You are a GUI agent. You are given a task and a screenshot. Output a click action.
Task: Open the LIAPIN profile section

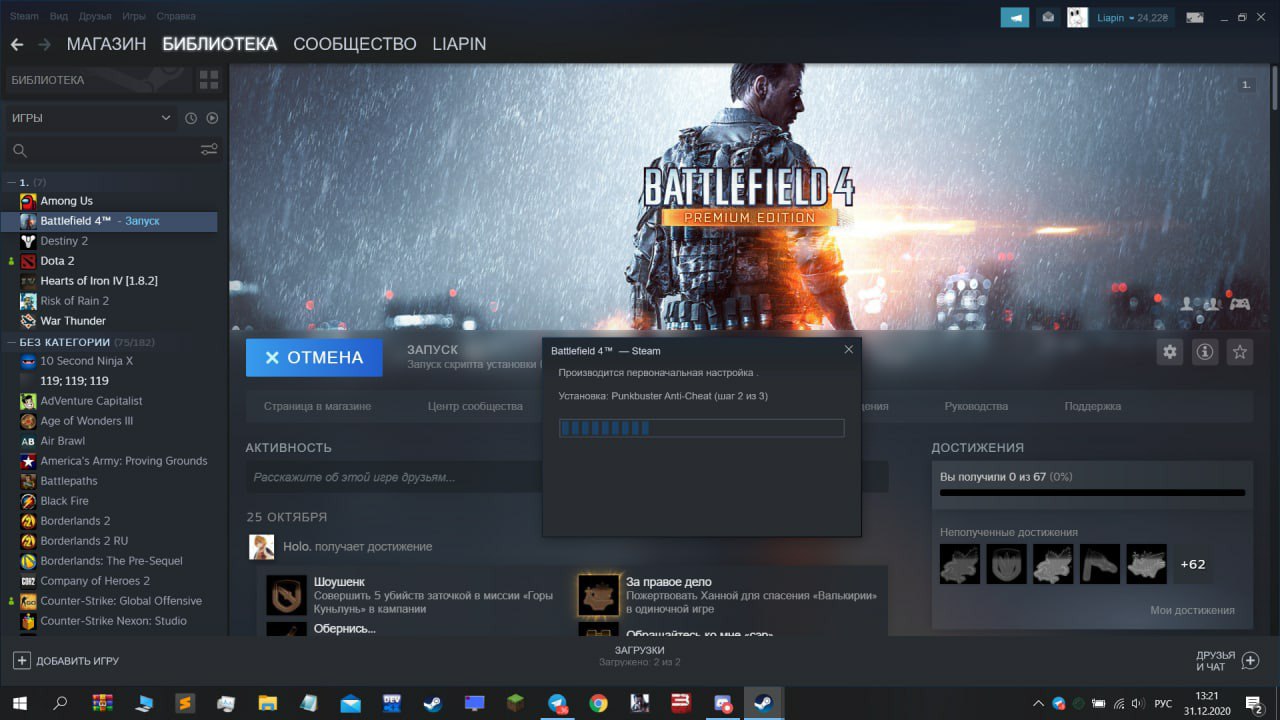click(x=459, y=44)
